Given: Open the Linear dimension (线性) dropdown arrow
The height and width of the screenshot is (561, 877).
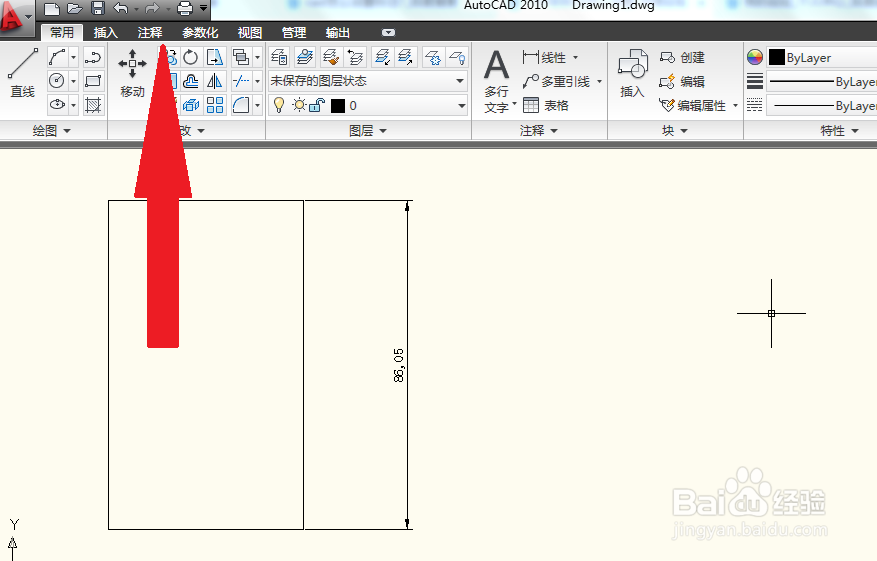Looking at the screenshot, I should point(576,57).
